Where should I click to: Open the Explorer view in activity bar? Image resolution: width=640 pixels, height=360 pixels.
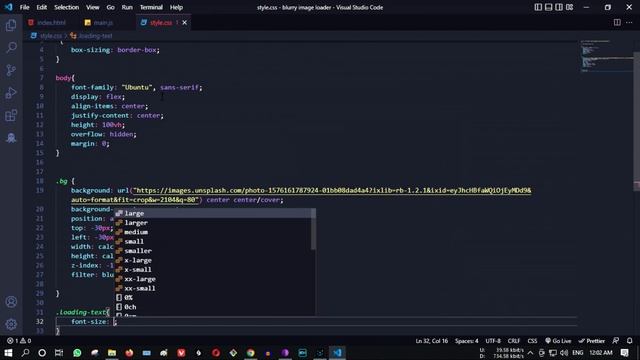[11, 25]
